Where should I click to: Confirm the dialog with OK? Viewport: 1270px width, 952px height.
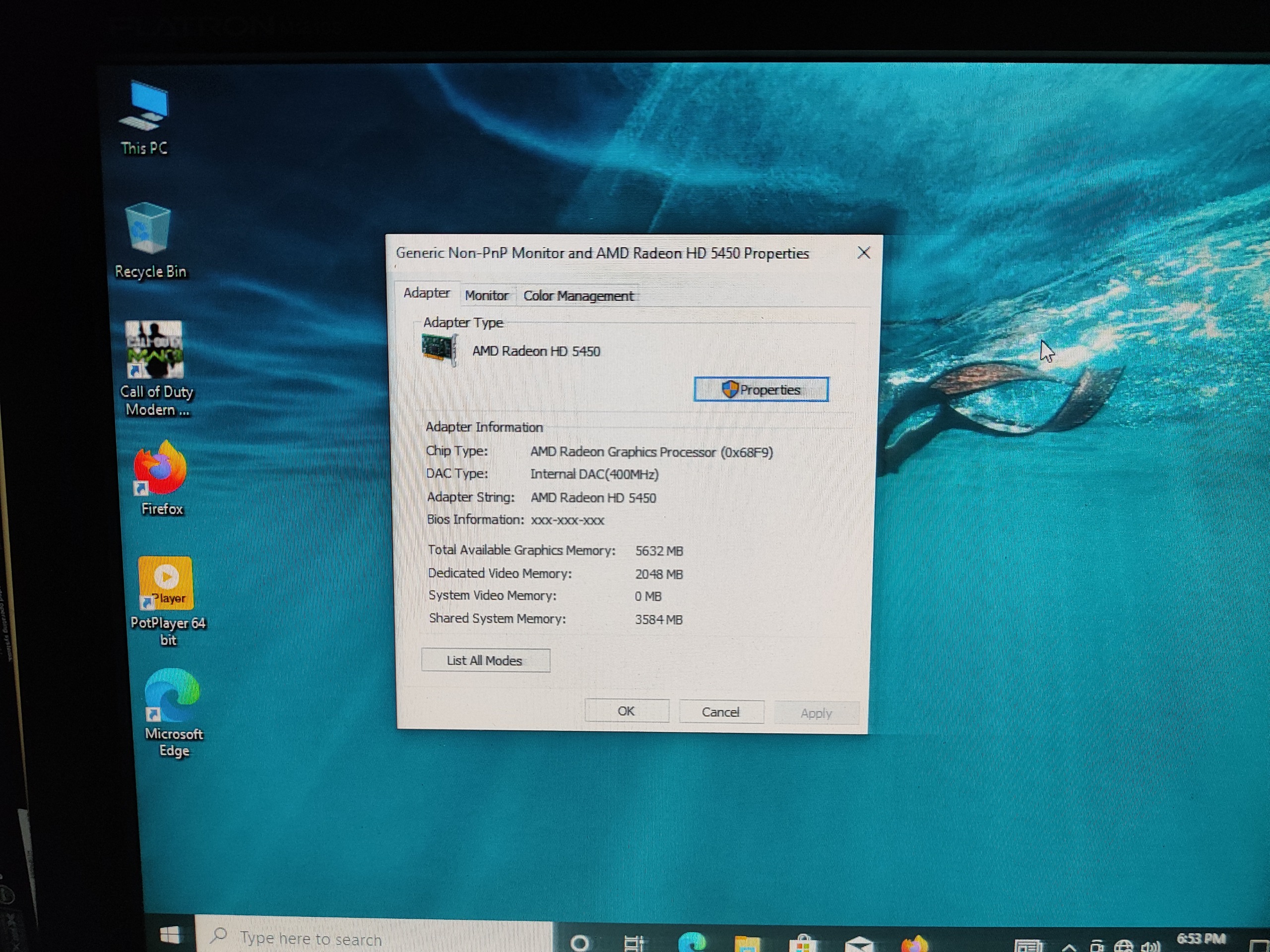[627, 711]
